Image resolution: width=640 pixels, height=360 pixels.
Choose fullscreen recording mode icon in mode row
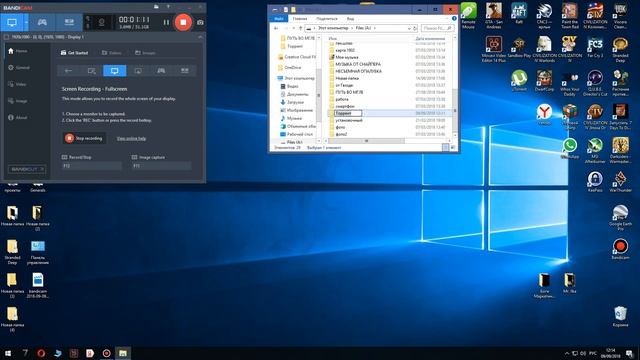click(x=115, y=71)
